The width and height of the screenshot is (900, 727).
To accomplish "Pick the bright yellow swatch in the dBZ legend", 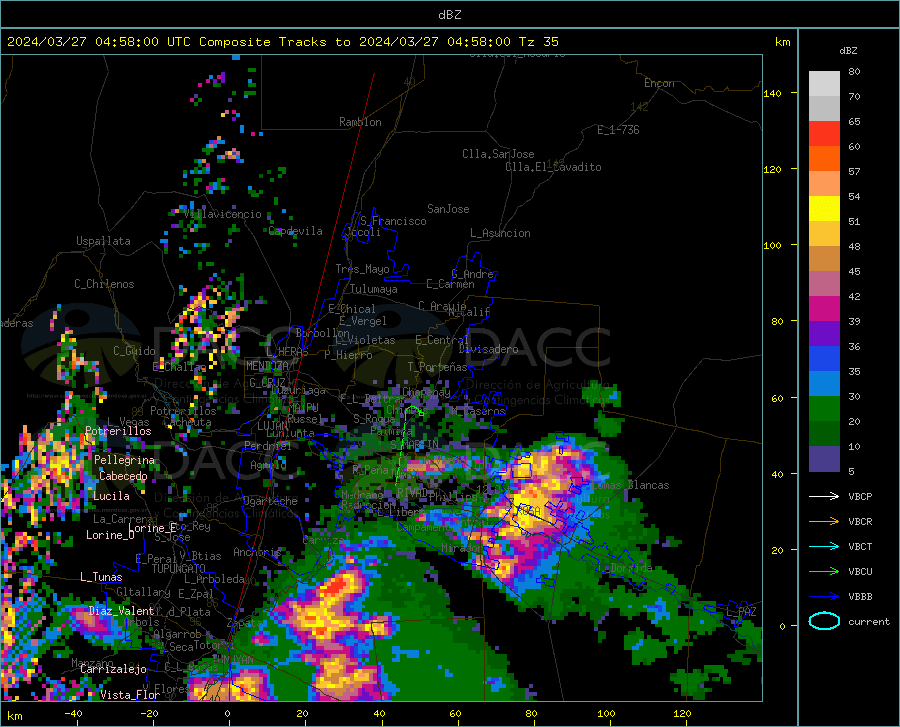I will pos(824,209).
